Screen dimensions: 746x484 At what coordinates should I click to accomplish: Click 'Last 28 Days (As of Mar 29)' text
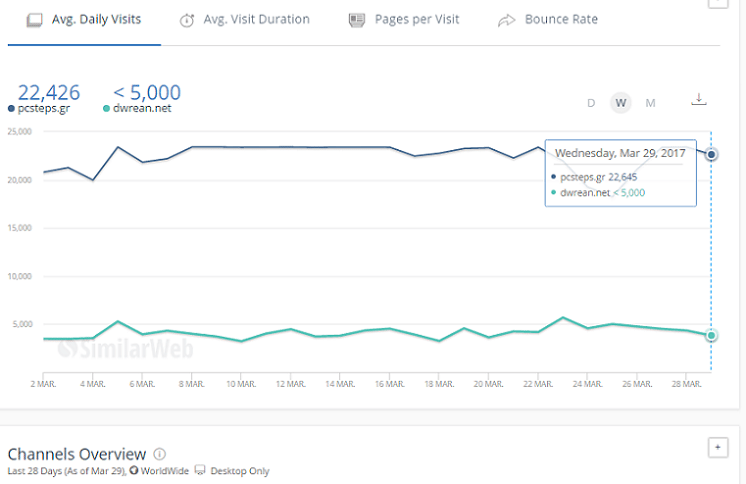pos(67,471)
